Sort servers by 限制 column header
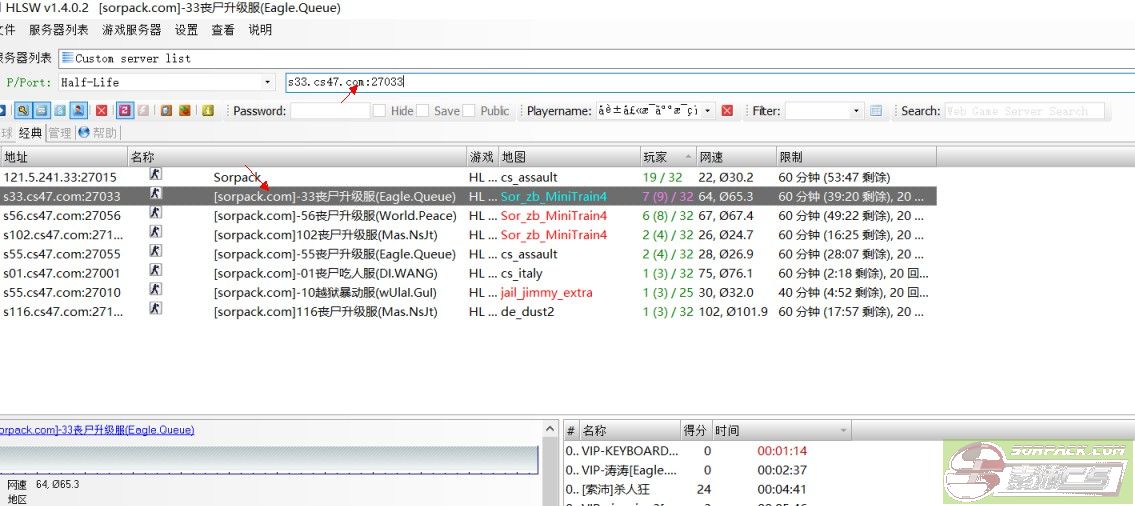1135x506 pixels. (x=856, y=156)
